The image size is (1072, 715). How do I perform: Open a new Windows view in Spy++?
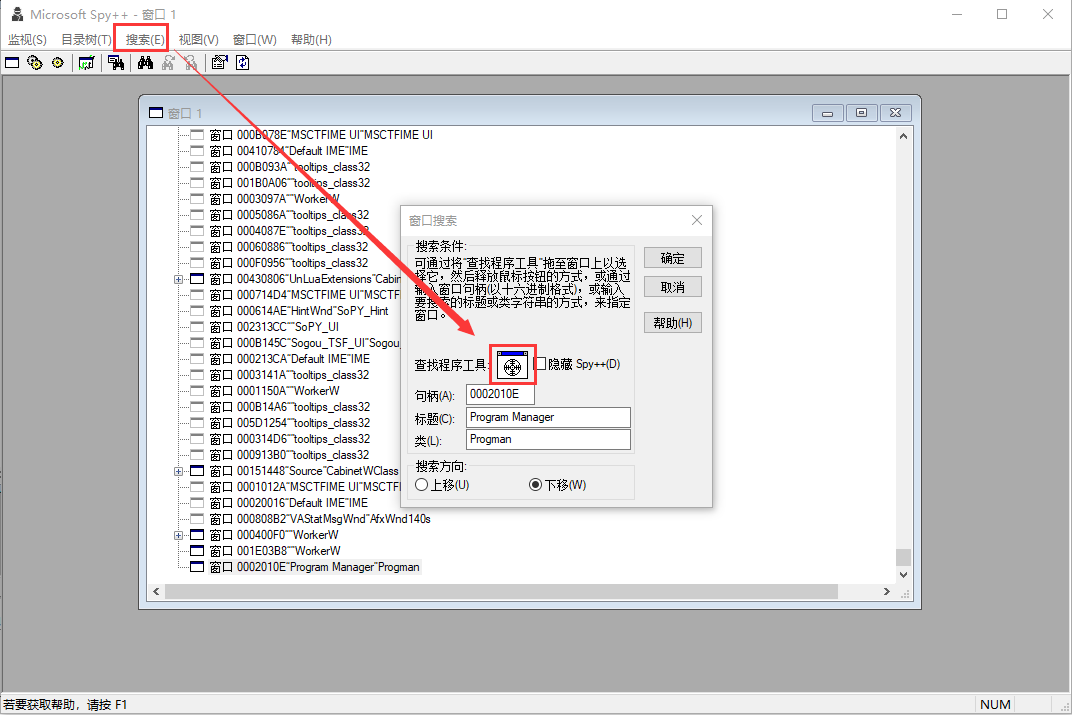tap(12, 62)
